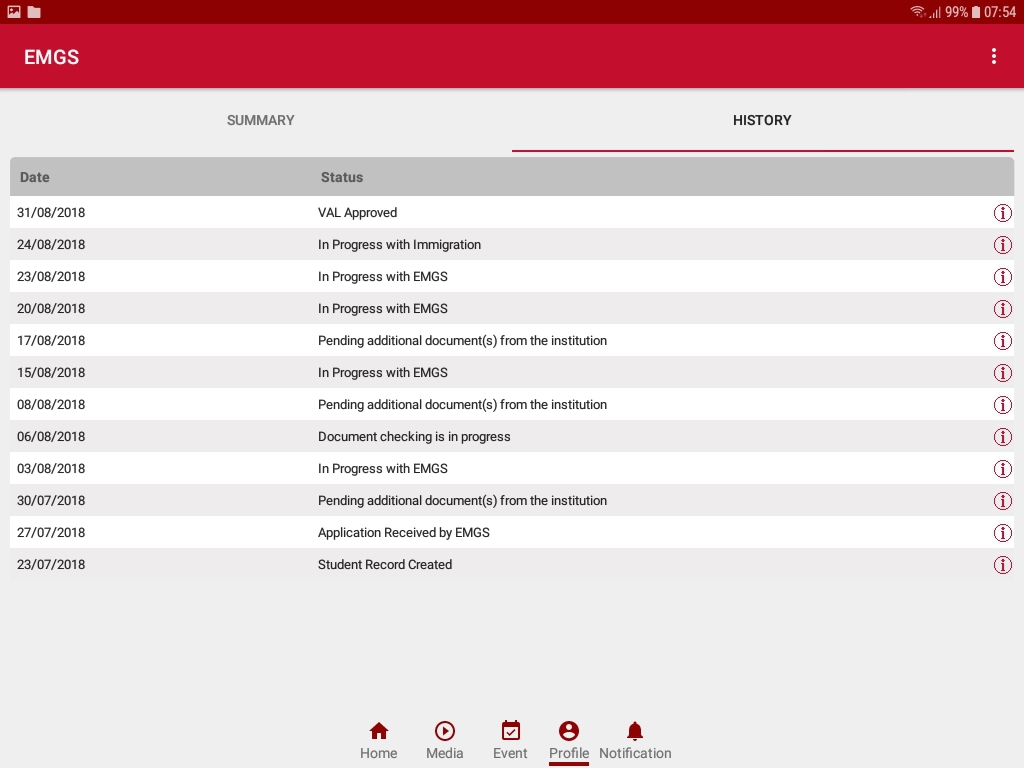Select the History tab

(x=762, y=120)
